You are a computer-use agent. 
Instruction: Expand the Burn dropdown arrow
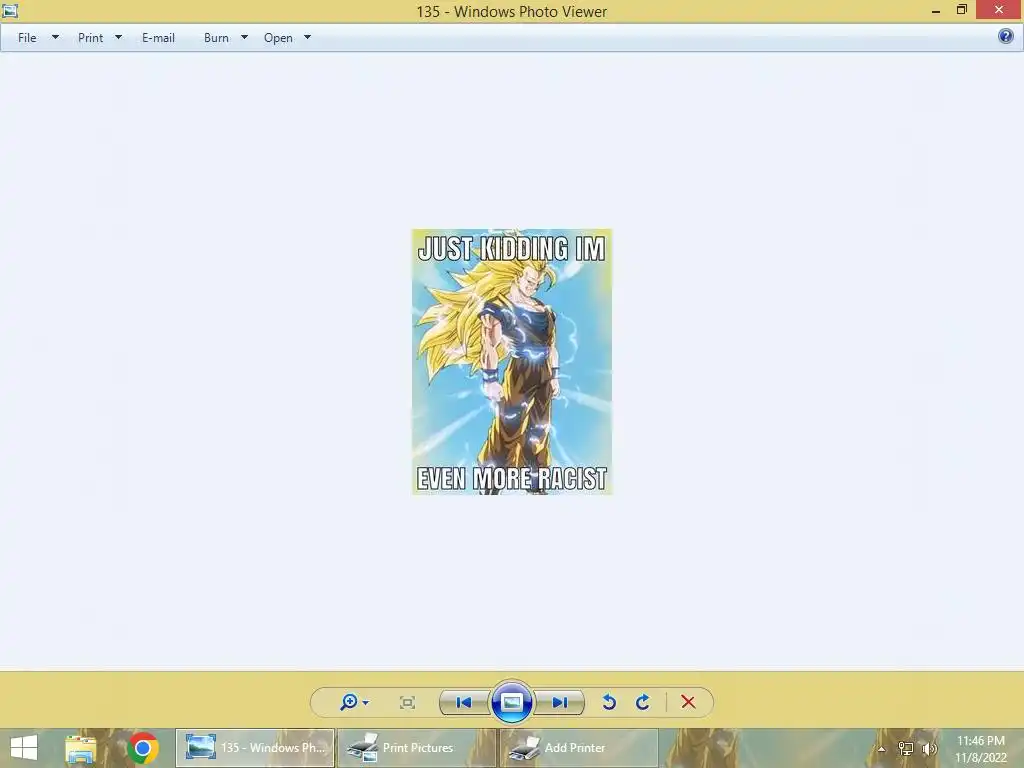point(244,37)
